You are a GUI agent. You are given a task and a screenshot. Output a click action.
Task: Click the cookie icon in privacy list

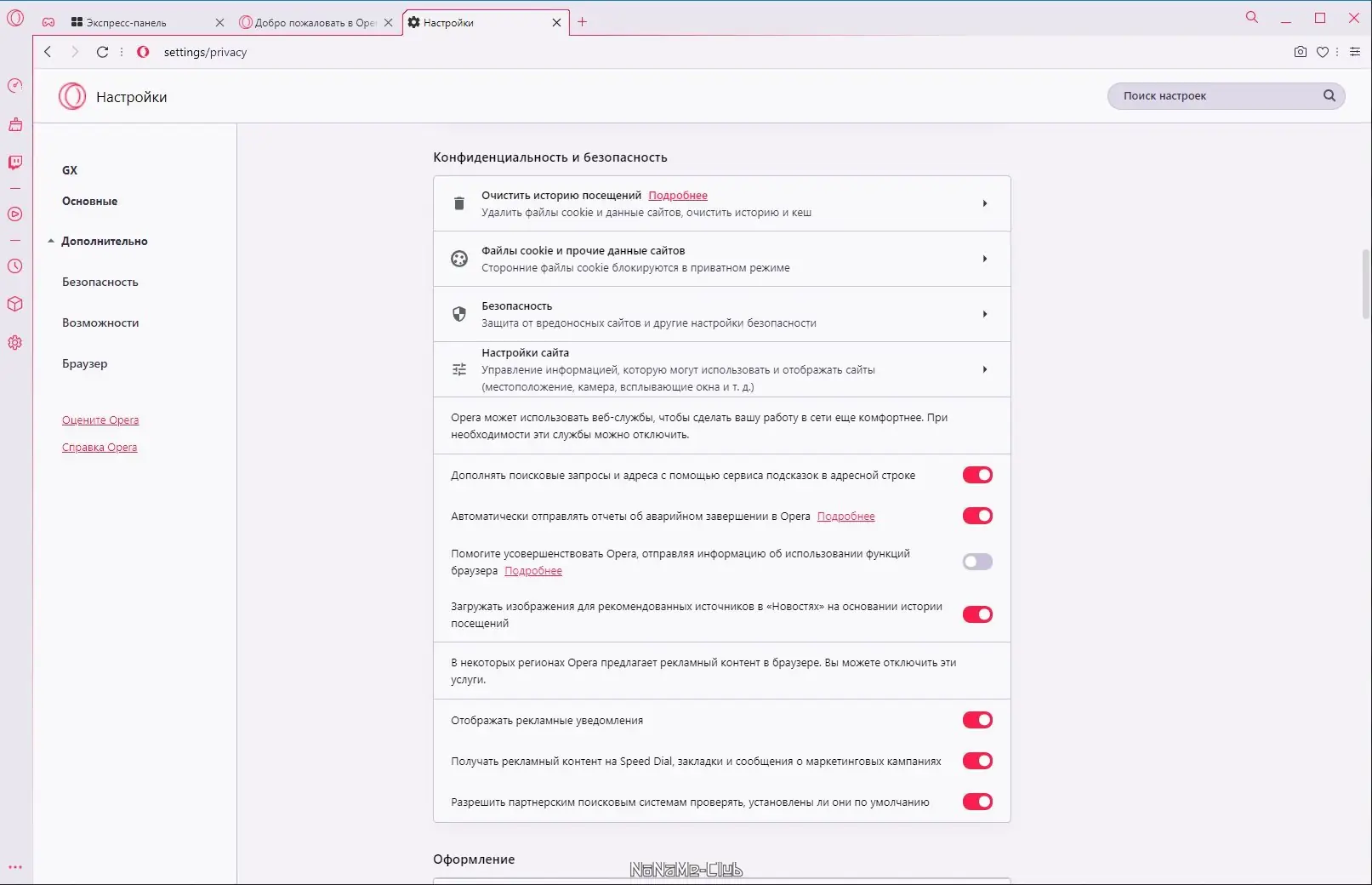pyautogui.click(x=459, y=259)
